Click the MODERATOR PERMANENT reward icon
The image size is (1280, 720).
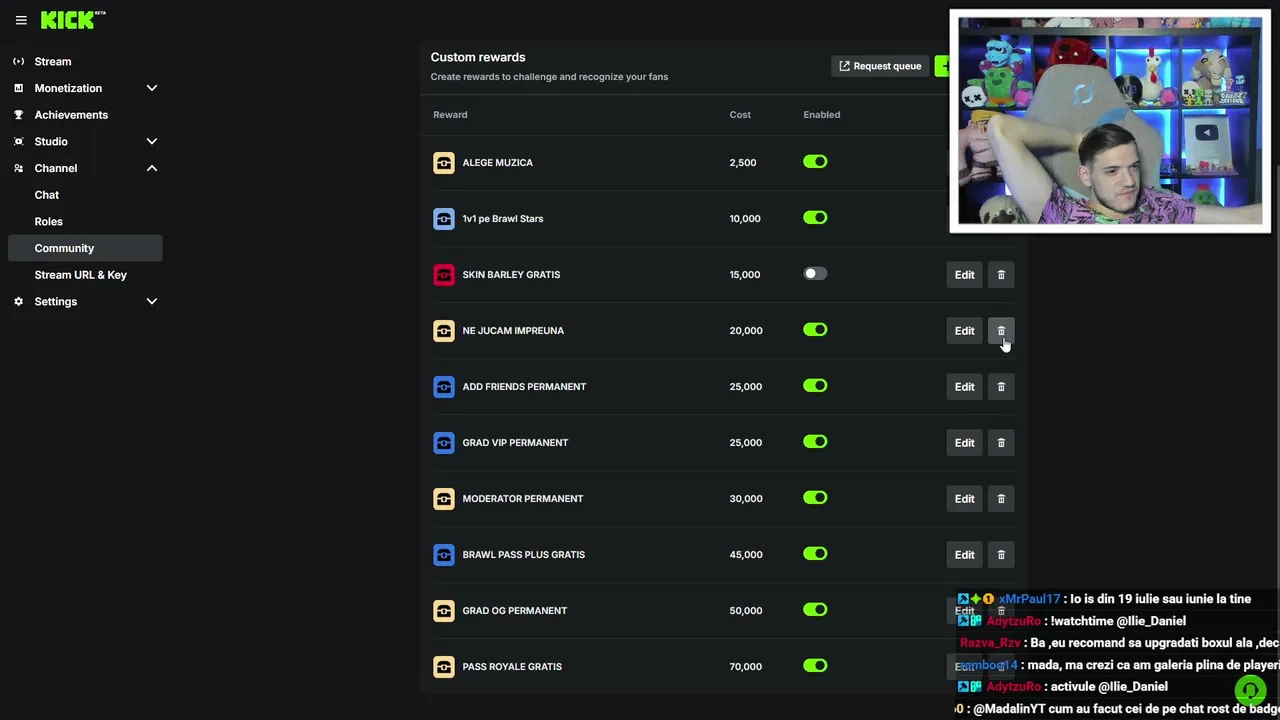tap(444, 498)
